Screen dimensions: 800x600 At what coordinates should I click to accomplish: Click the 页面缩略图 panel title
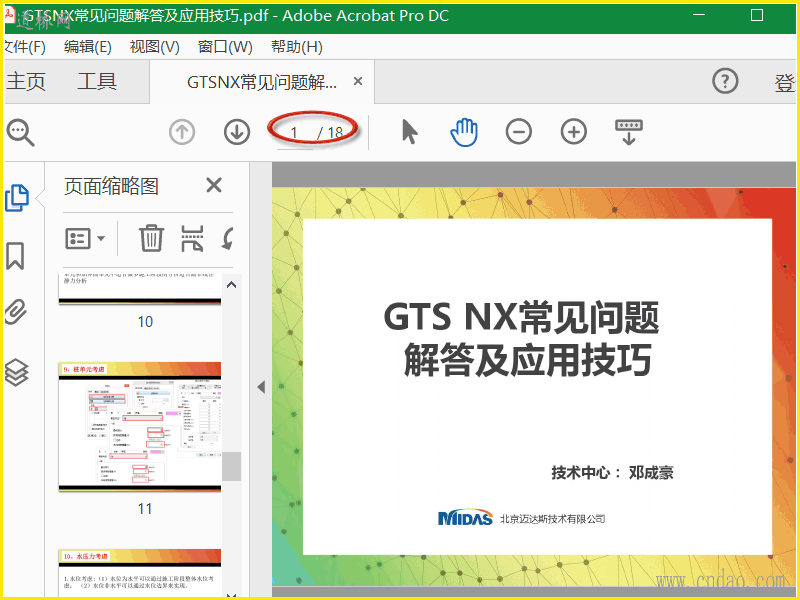(x=111, y=186)
